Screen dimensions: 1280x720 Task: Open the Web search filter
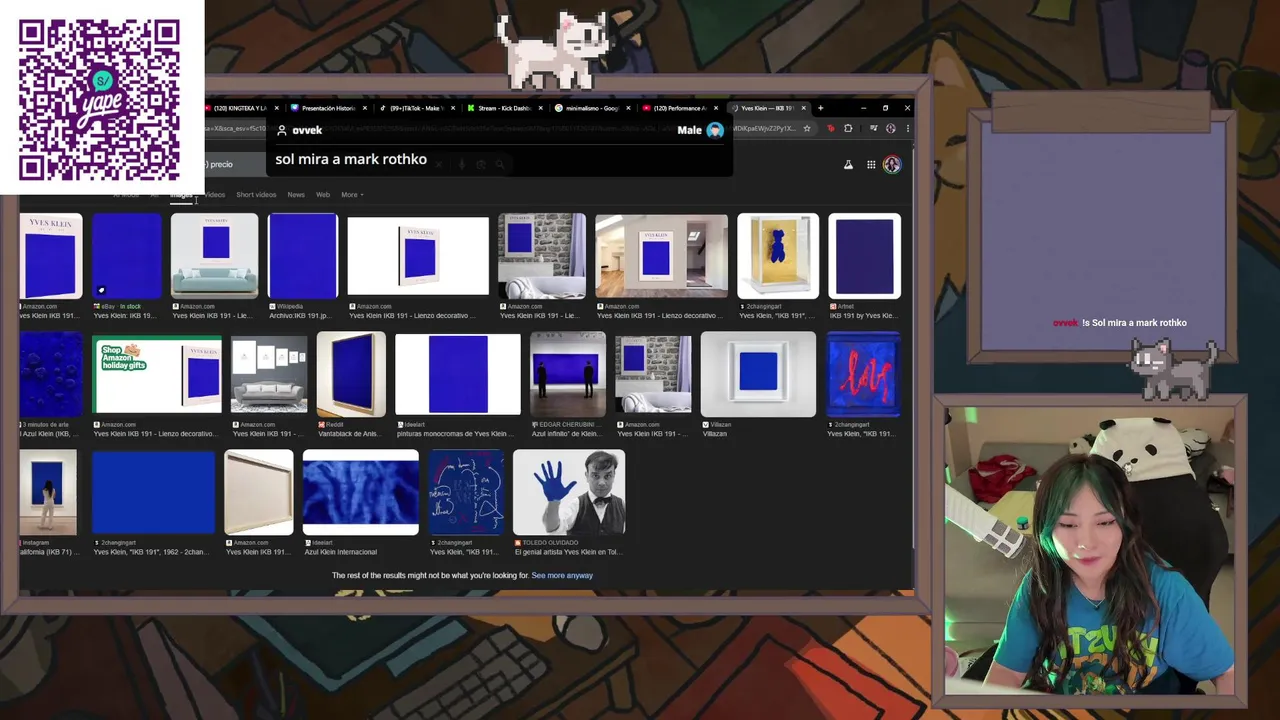click(323, 195)
